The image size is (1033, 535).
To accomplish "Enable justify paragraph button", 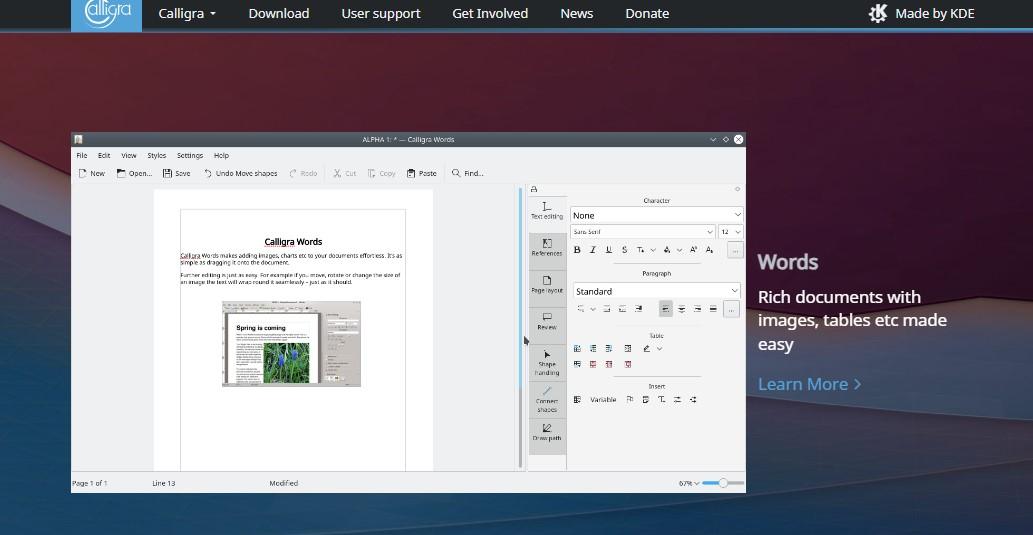I will click(713, 309).
